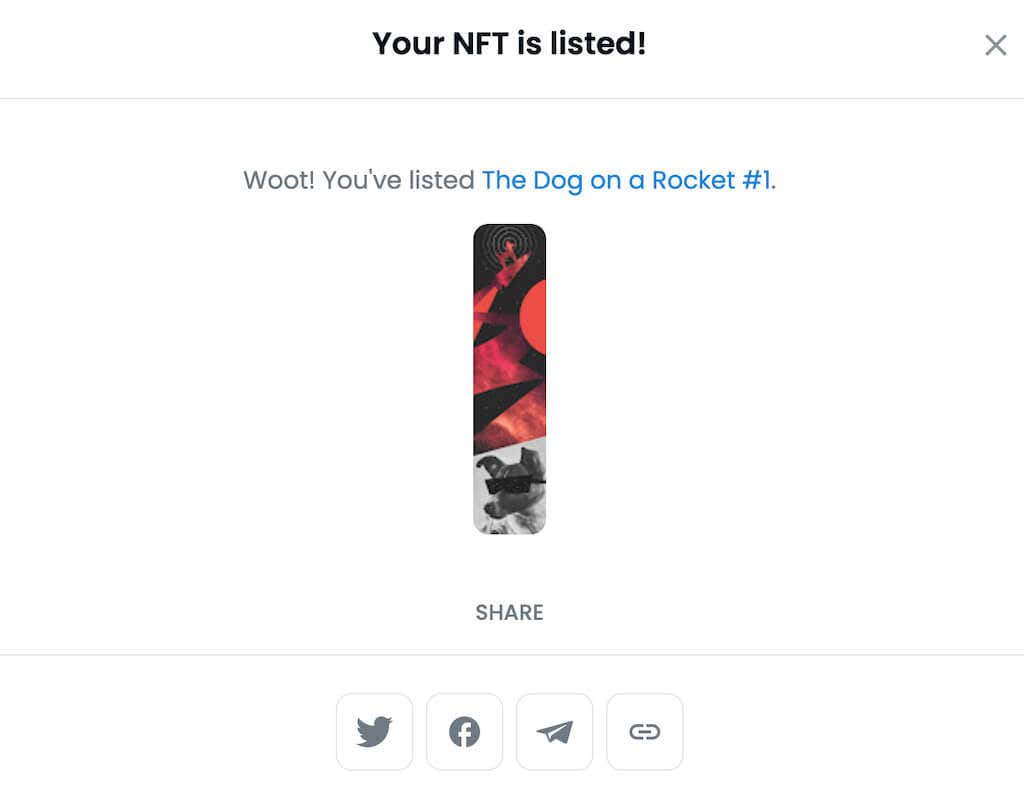The height and width of the screenshot is (801, 1024).
Task: Share the listing on Twitter
Action: coord(374,732)
